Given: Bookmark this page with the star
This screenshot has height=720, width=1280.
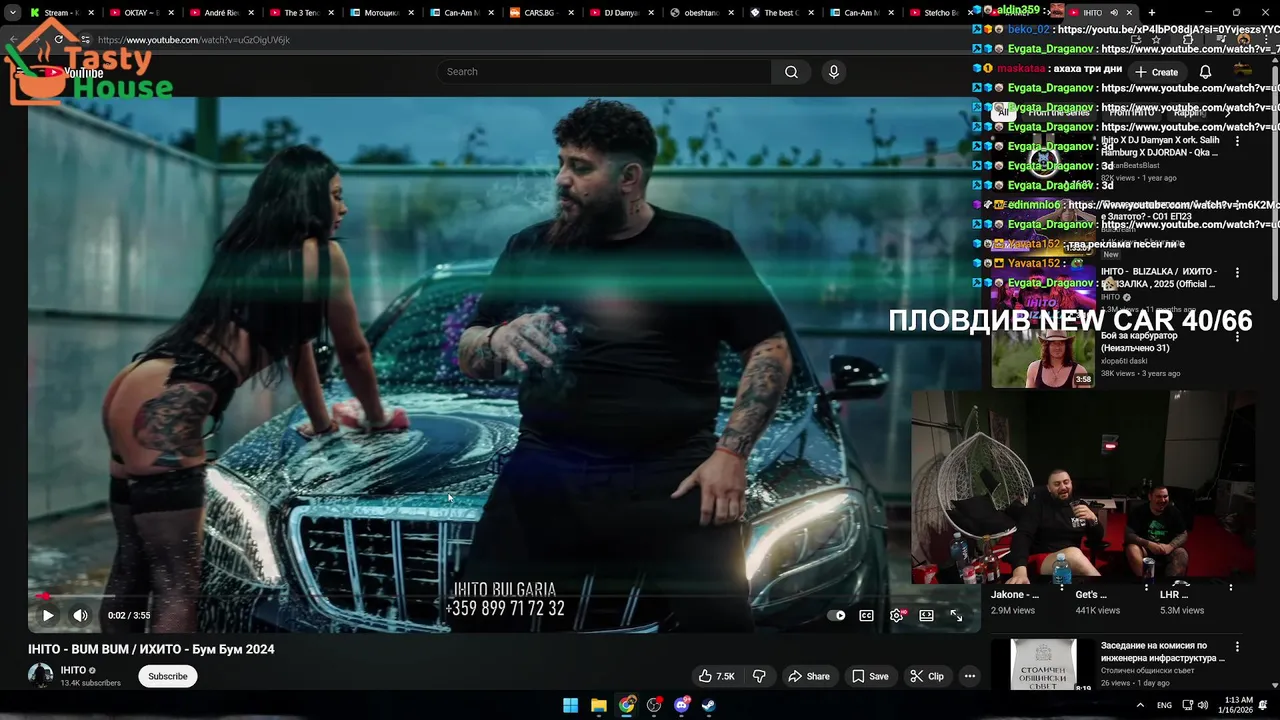Looking at the screenshot, I should [1156, 40].
